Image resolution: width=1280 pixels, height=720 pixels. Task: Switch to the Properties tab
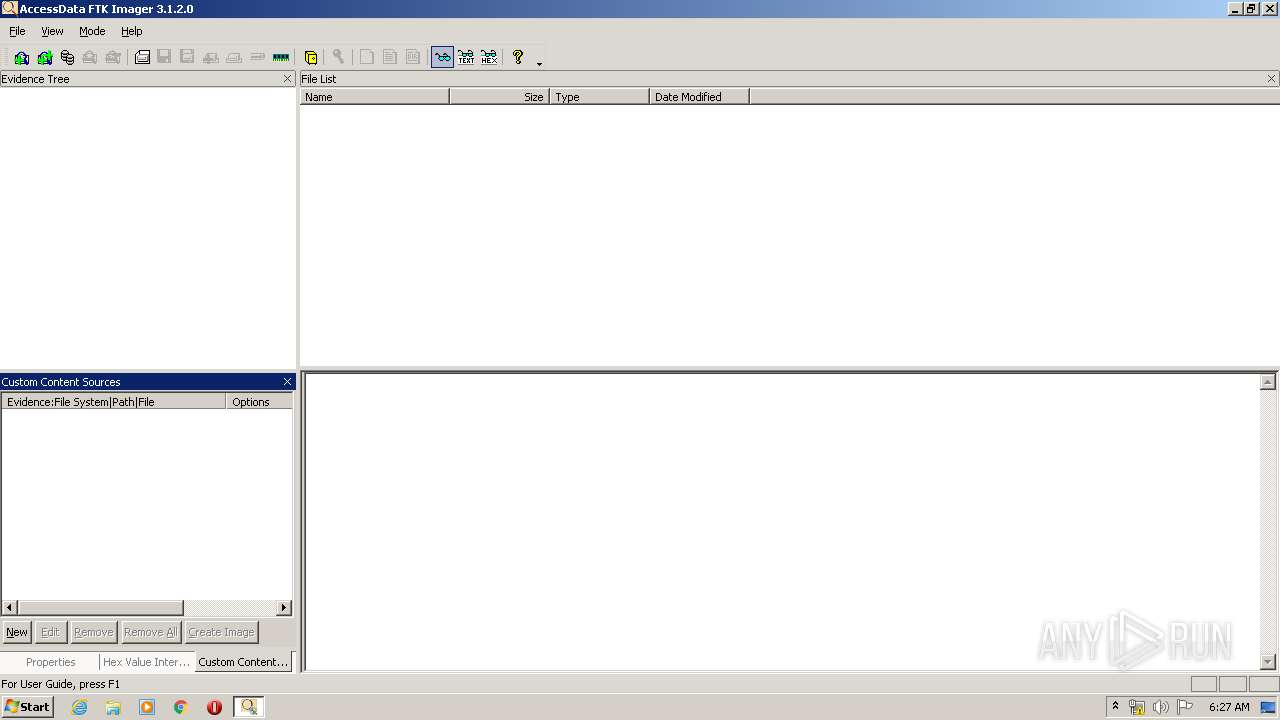[x=50, y=662]
